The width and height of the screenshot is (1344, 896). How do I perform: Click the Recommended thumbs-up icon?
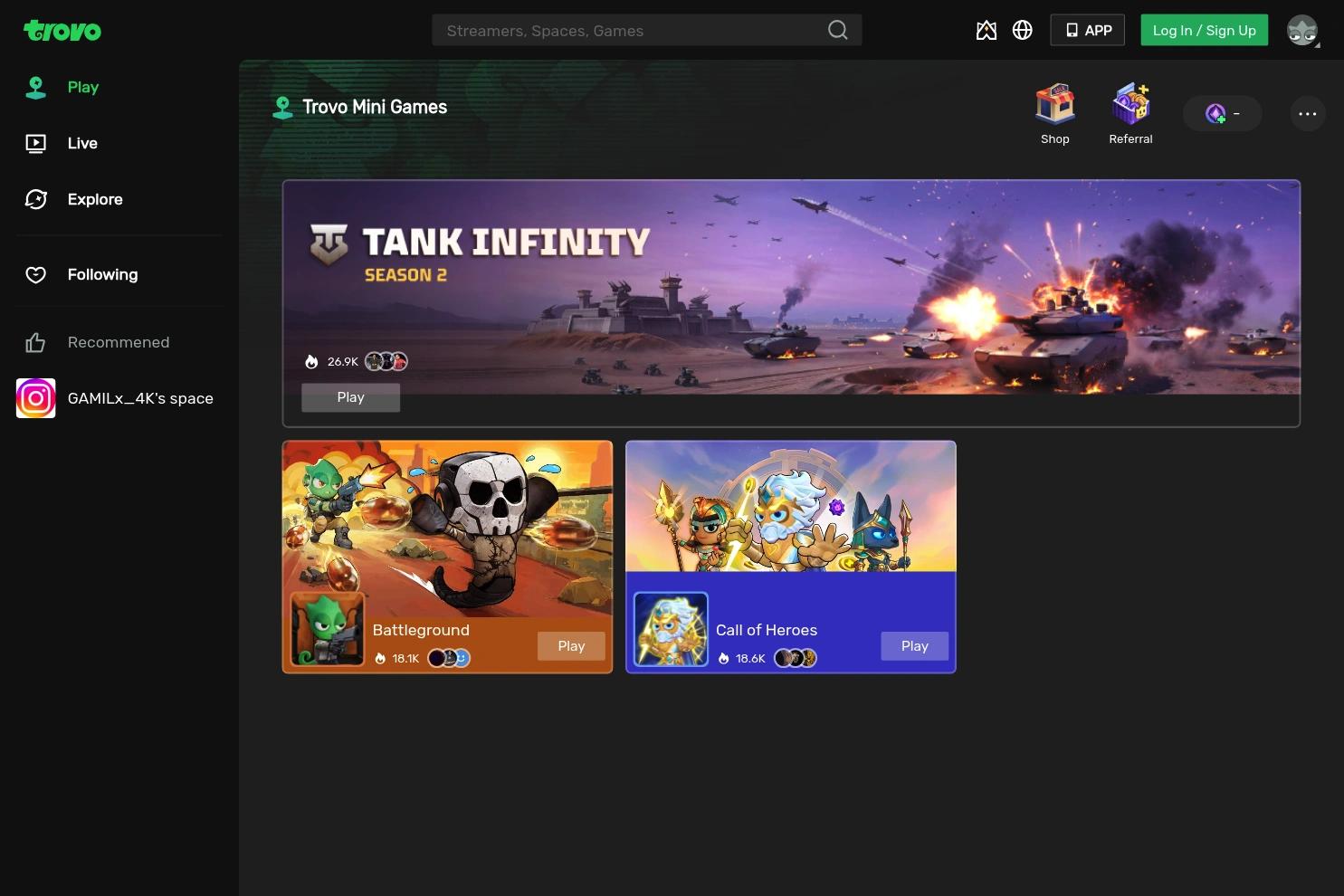point(36,343)
